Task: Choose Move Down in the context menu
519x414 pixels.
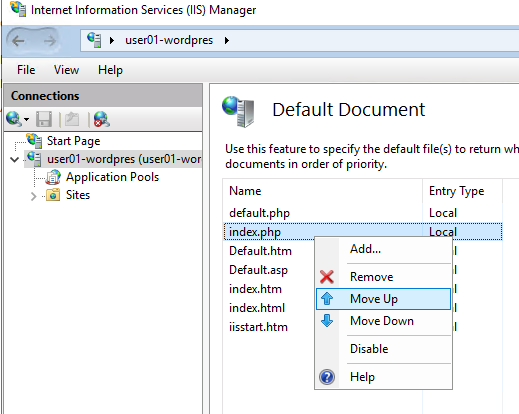Action: [383, 321]
